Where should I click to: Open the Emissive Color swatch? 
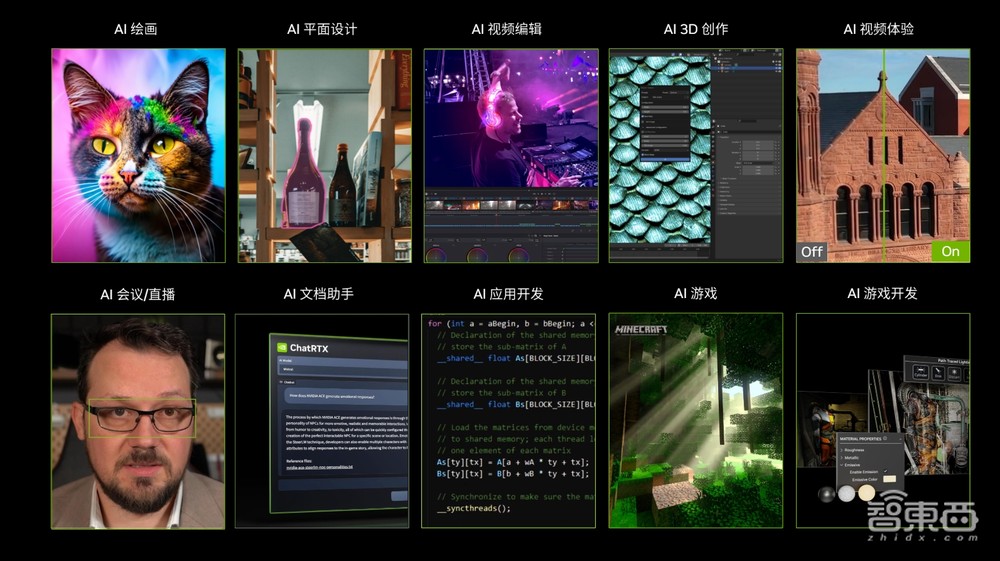[x=890, y=479]
